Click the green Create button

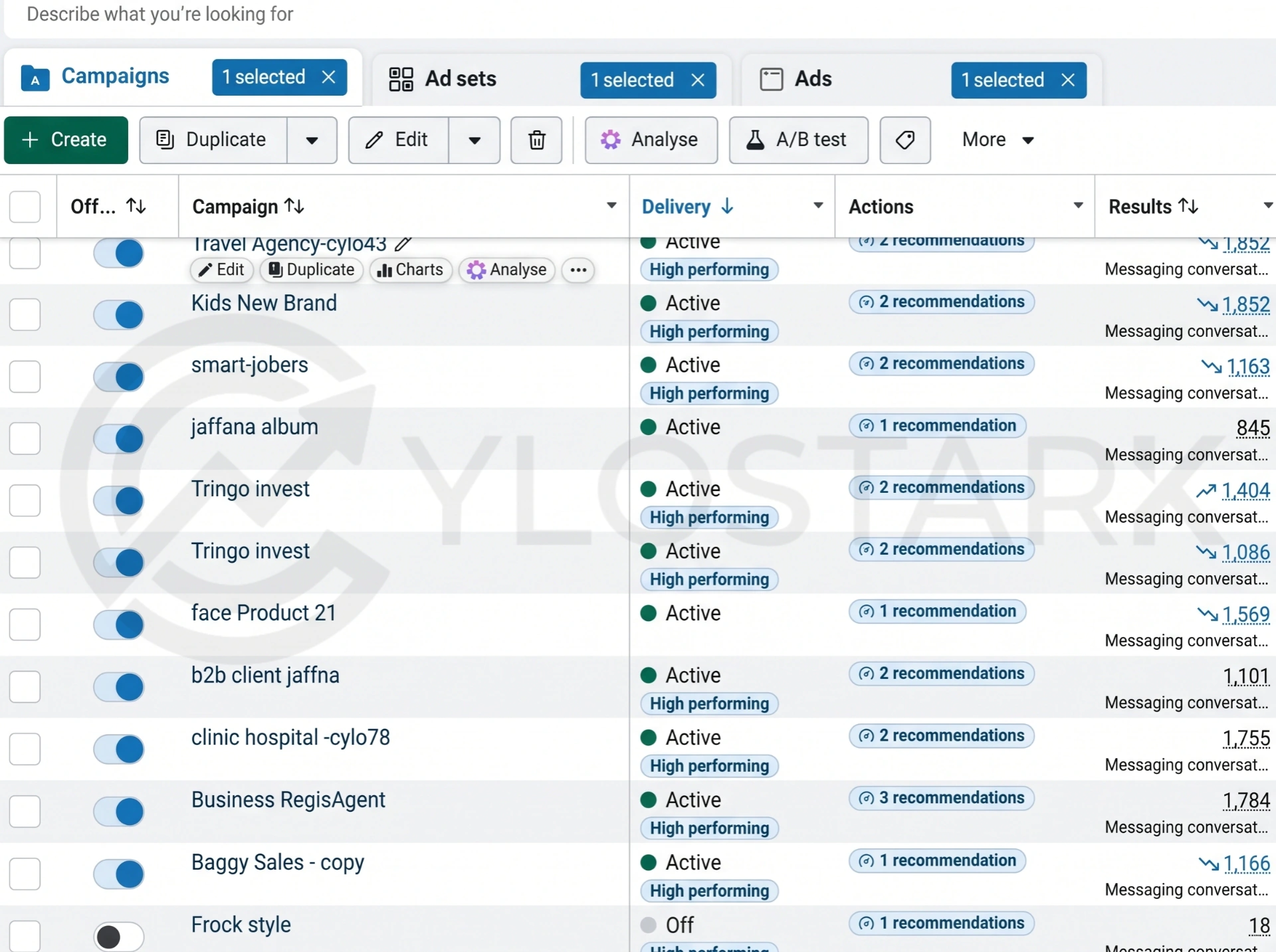66,140
